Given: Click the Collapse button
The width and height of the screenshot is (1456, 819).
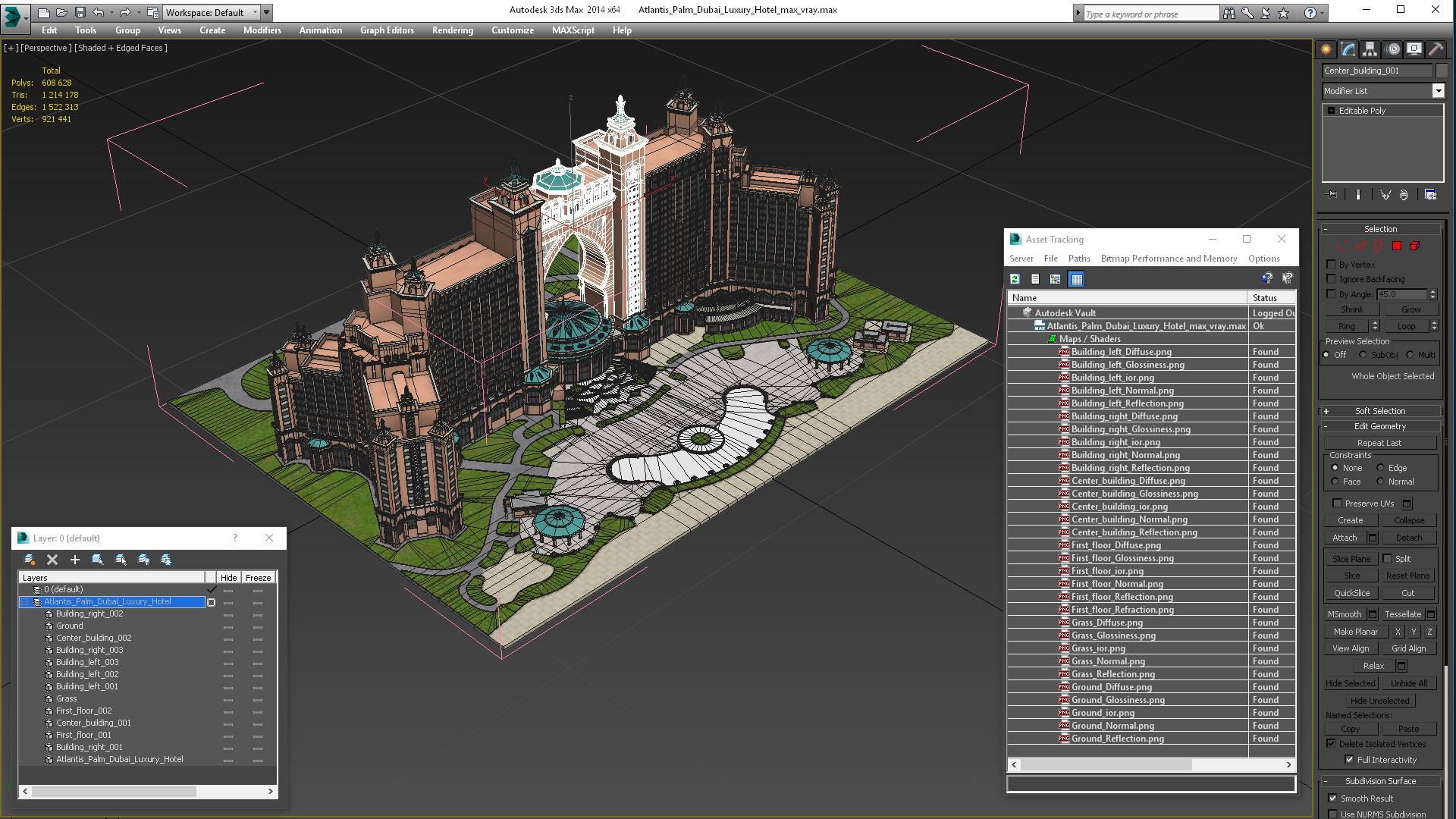Looking at the screenshot, I should click(x=1409, y=520).
